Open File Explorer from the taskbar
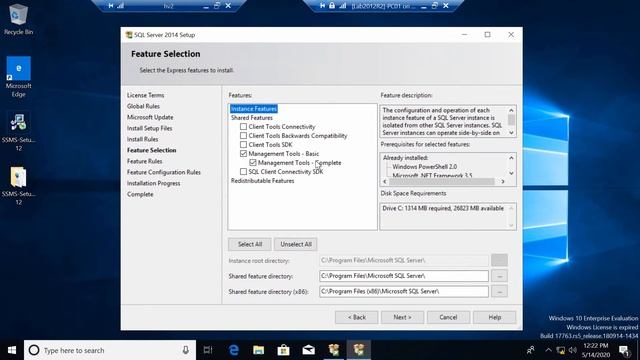This screenshot has width=640, height=360. click(x=258, y=350)
